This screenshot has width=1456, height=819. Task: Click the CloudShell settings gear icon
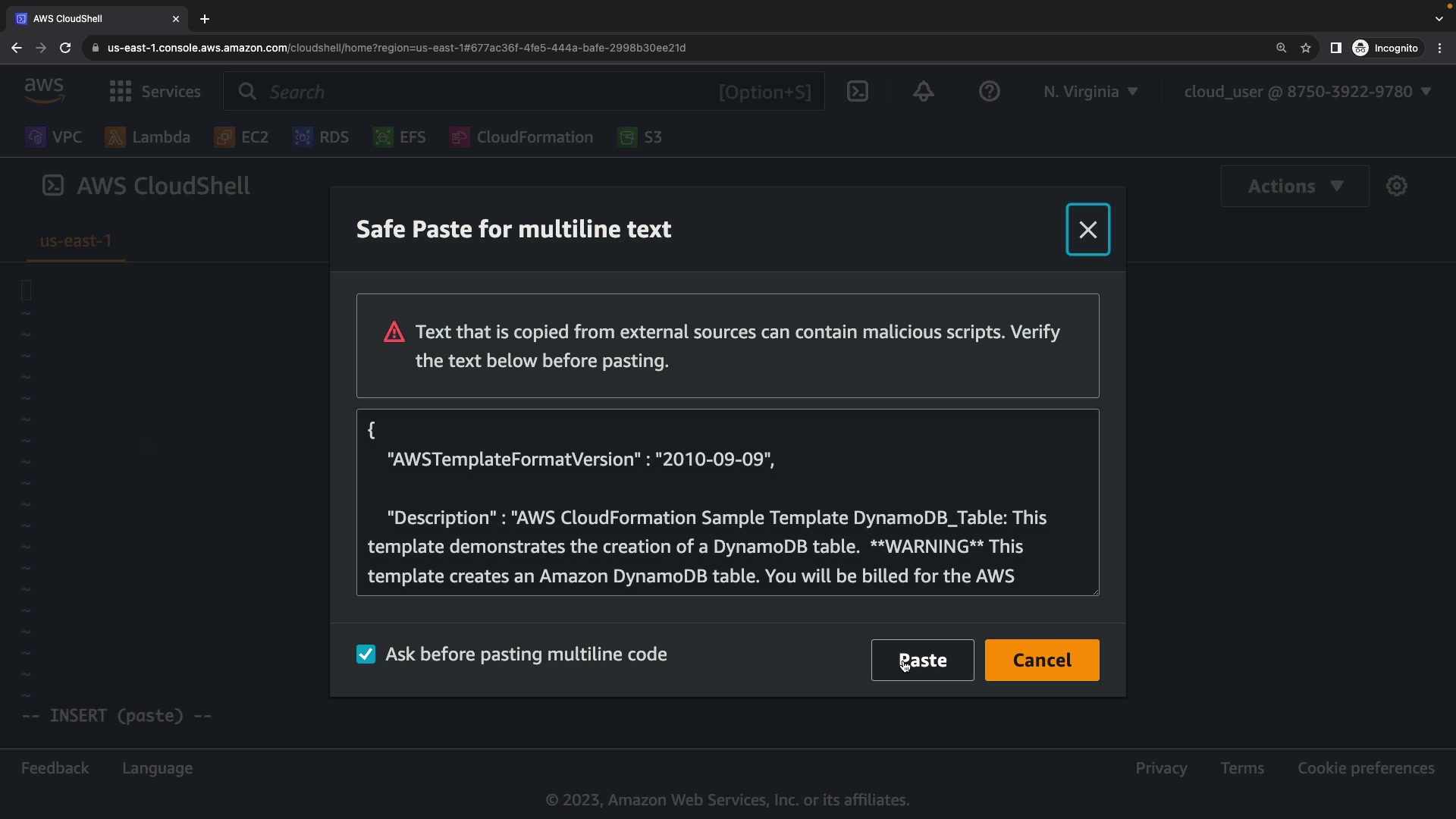coord(1396,186)
